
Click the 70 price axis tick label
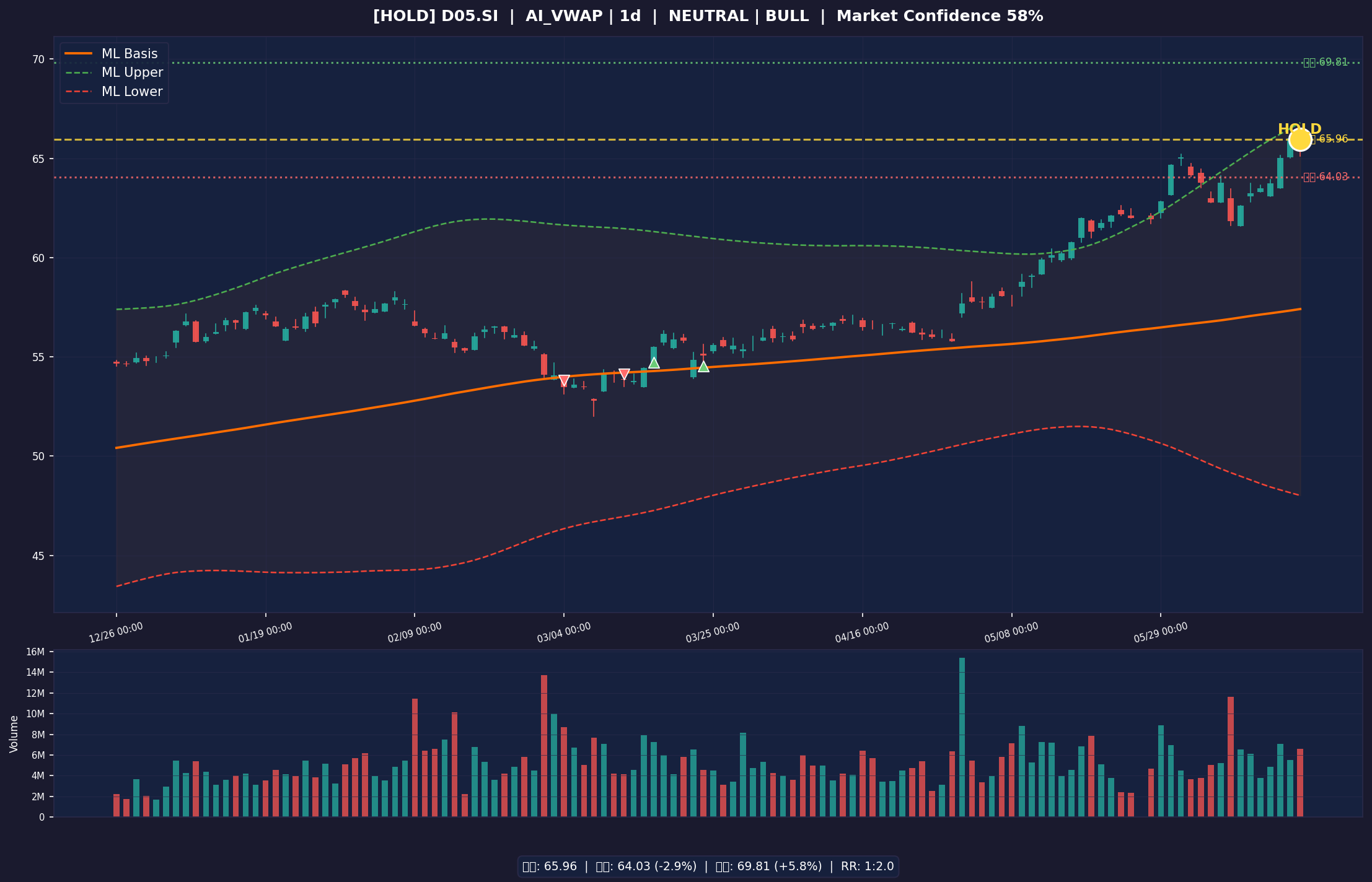tap(39, 59)
